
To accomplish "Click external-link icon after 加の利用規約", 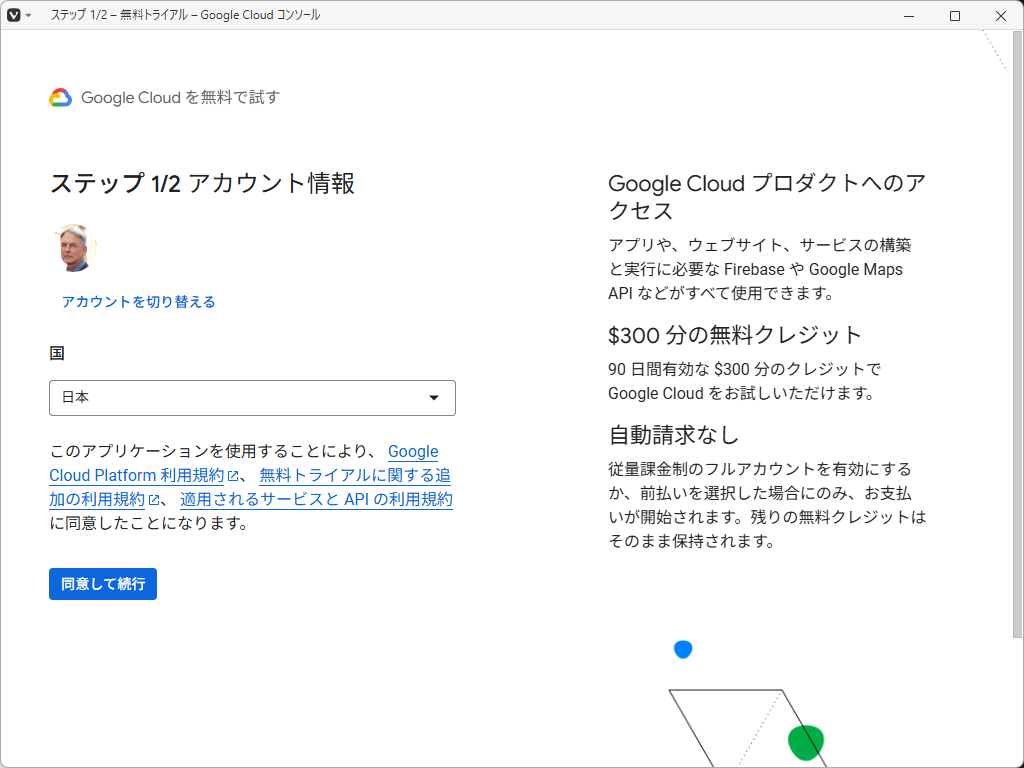I will click(x=154, y=500).
